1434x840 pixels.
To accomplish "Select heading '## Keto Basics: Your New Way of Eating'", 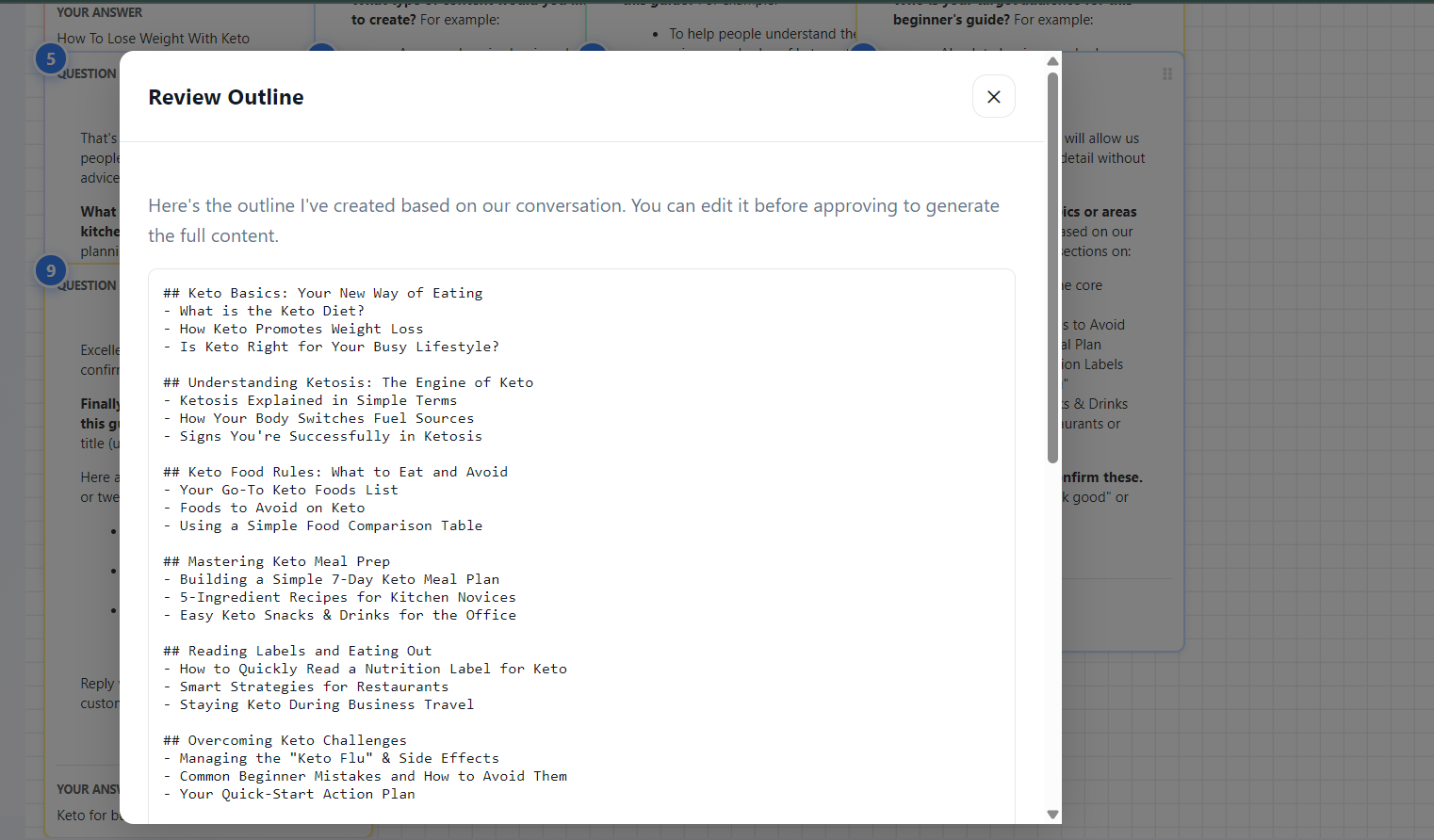I will (323, 292).
